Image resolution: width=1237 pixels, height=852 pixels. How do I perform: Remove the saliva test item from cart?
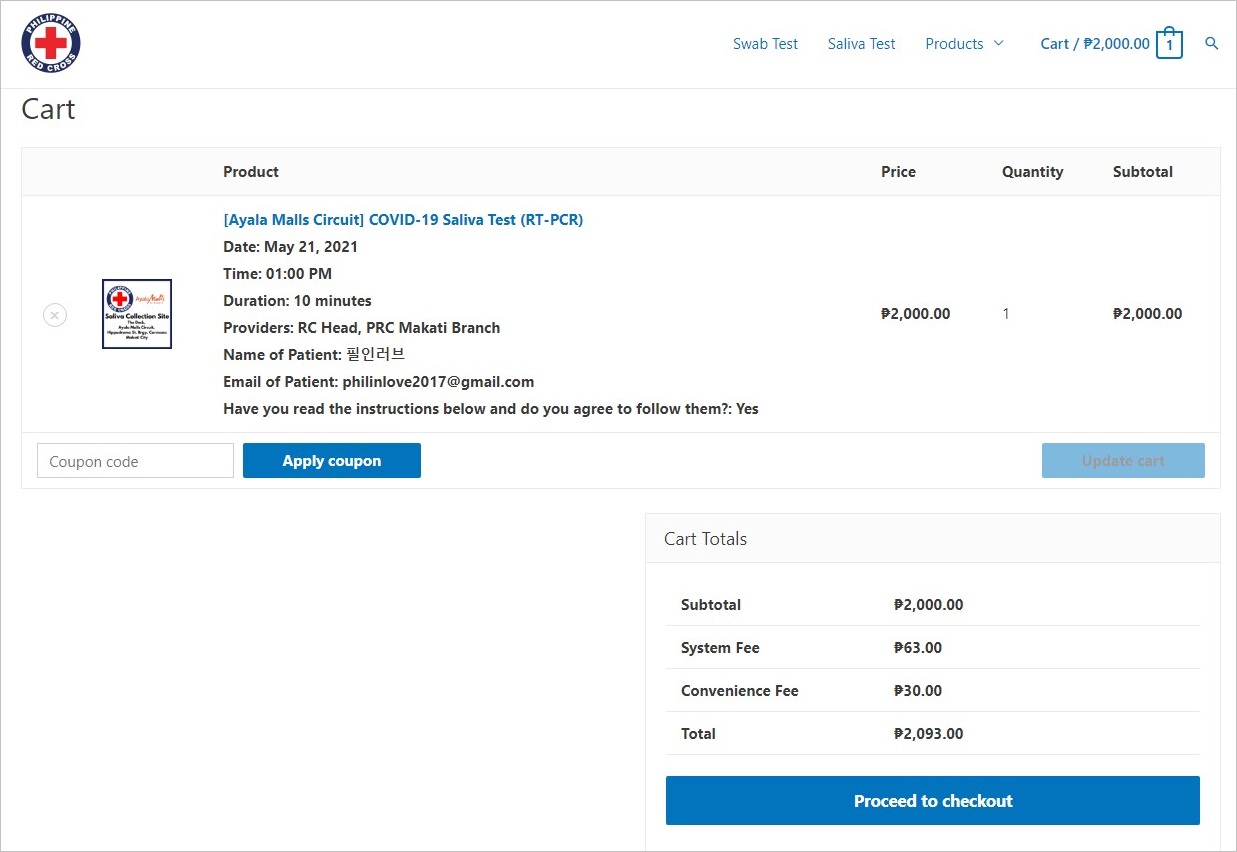(55, 315)
